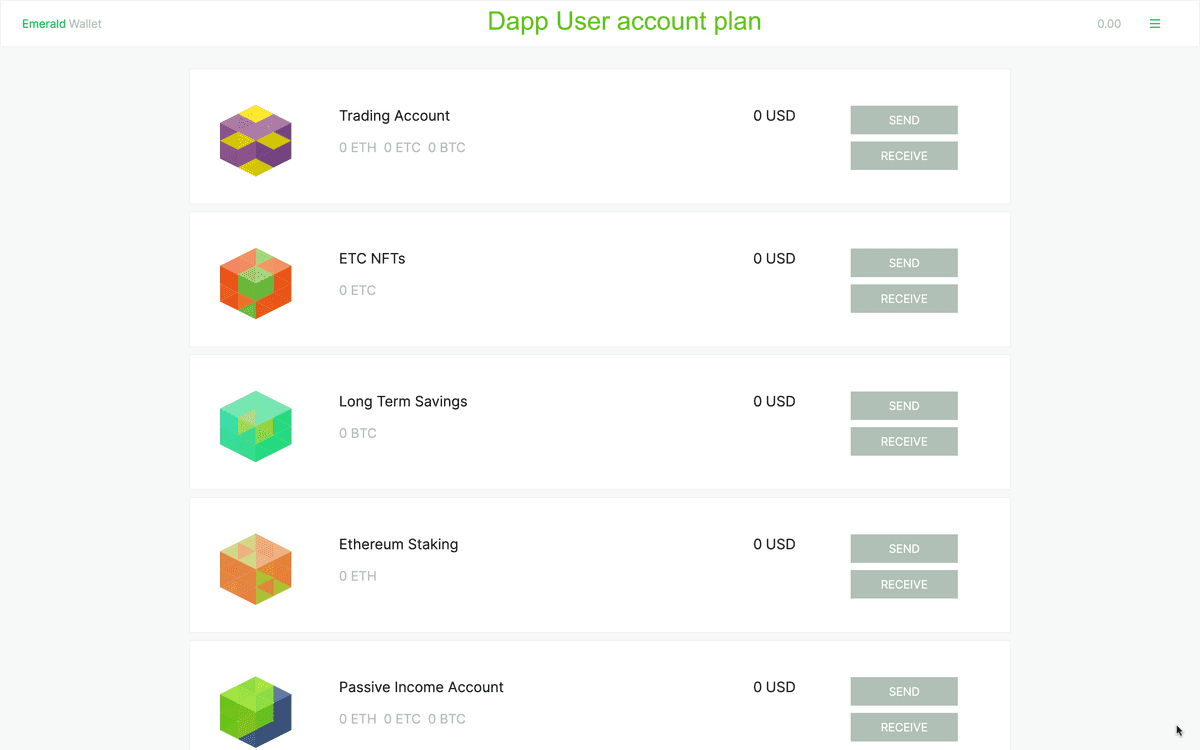The image size is (1200, 750).
Task: Open the hamburger menu in the header
Action: pyautogui.click(x=1155, y=23)
